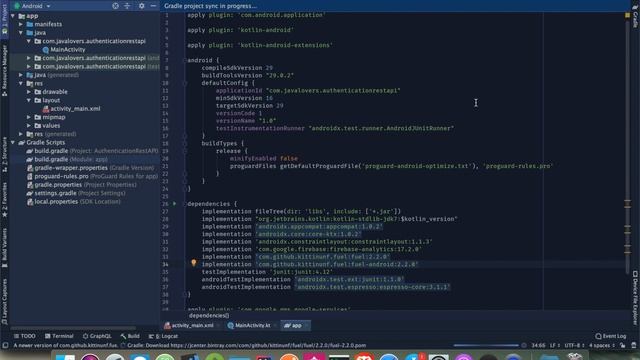Select the MainActivity Kotlin file in tree
The height and width of the screenshot is (360, 640).
[64, 49]
